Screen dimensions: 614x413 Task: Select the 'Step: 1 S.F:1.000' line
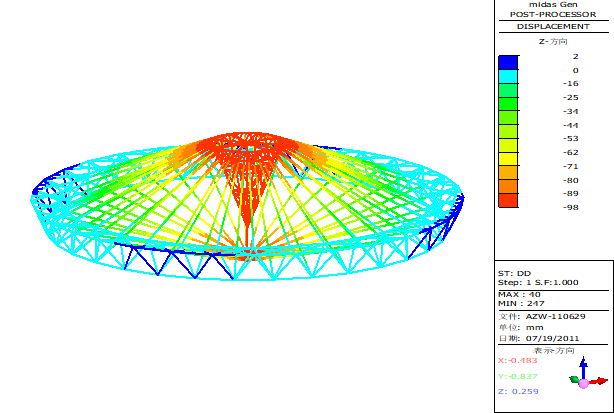pos(538,283)
